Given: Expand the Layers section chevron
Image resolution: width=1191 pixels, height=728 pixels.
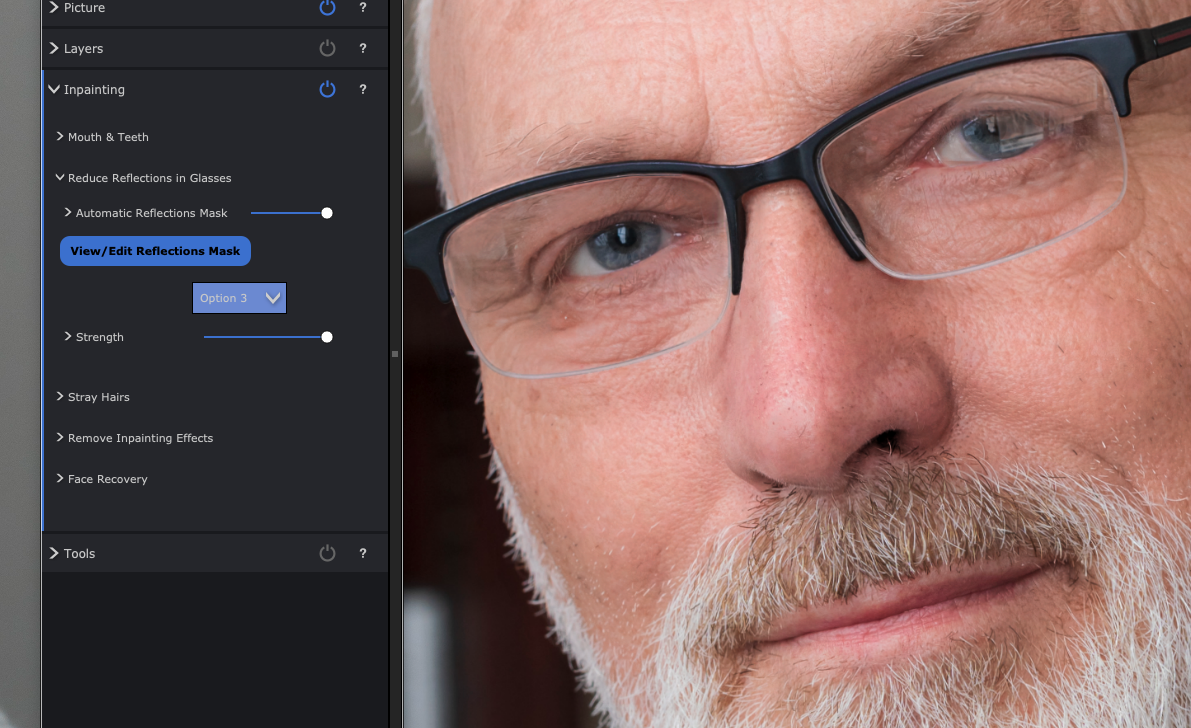Looking at the screenshot, I should pos(54,48).
